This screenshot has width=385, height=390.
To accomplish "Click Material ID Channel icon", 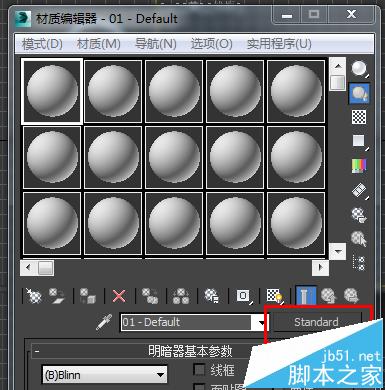I will [244, 296].
